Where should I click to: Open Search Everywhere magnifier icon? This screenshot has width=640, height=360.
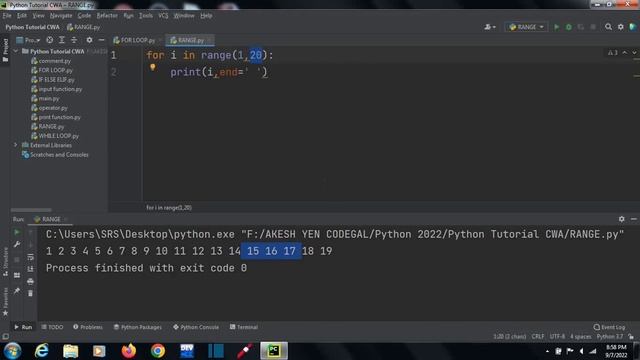pos(608,27)
